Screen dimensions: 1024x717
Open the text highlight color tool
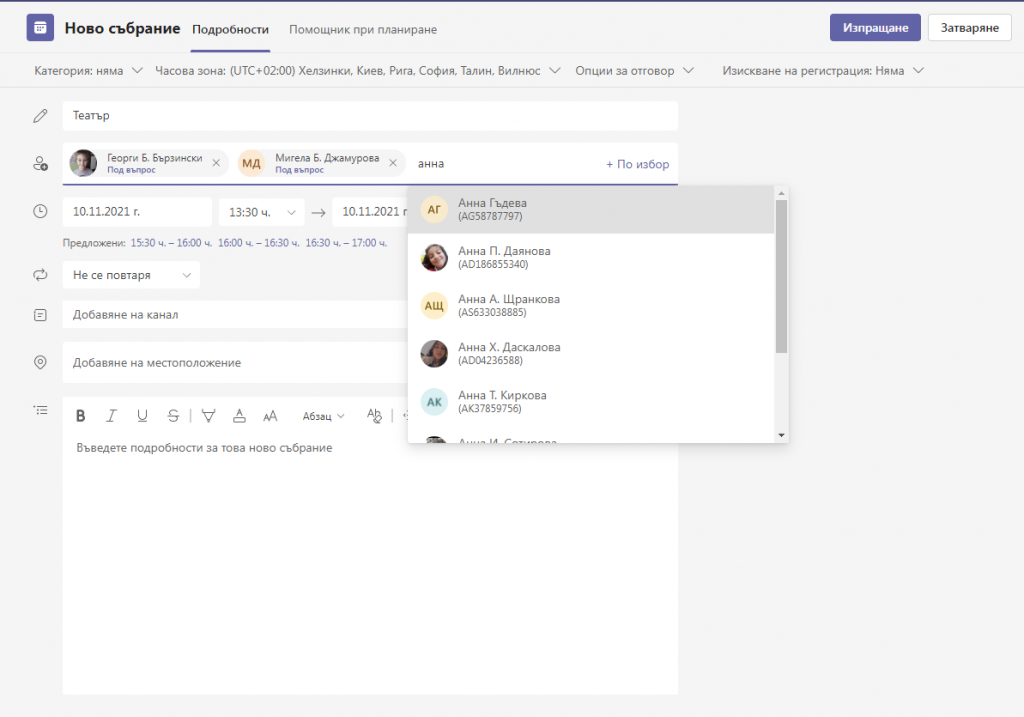208,416
